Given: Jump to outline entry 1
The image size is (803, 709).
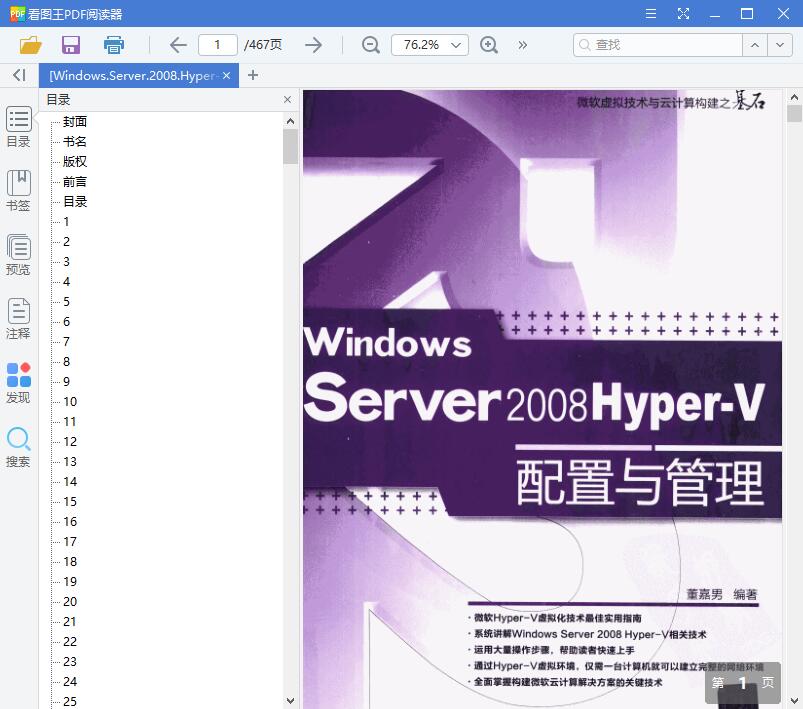Looking at the screenshot, I should click(66, 221).
